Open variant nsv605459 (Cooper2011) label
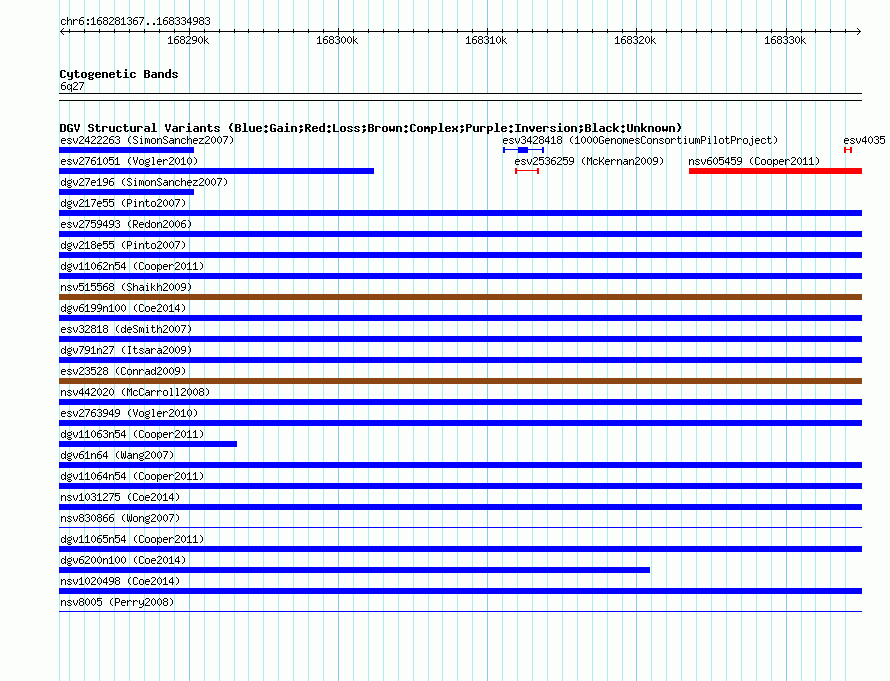This screenshot has width=890, height=681. 754,161
